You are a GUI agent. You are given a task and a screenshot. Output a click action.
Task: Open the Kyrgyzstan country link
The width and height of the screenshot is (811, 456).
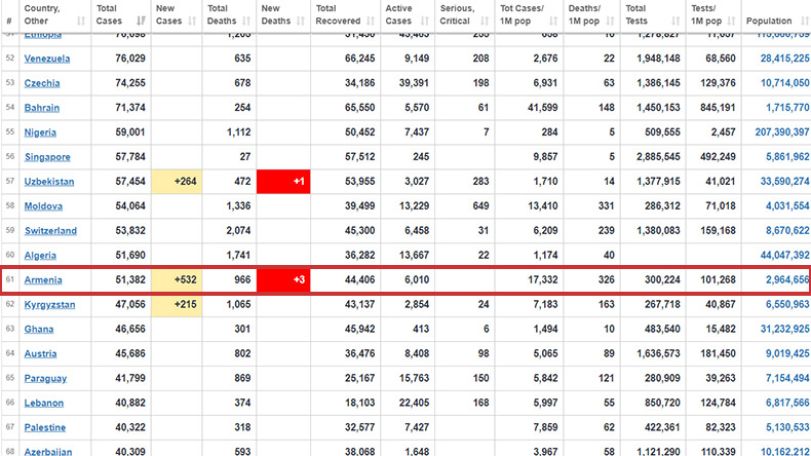[50, 305]
